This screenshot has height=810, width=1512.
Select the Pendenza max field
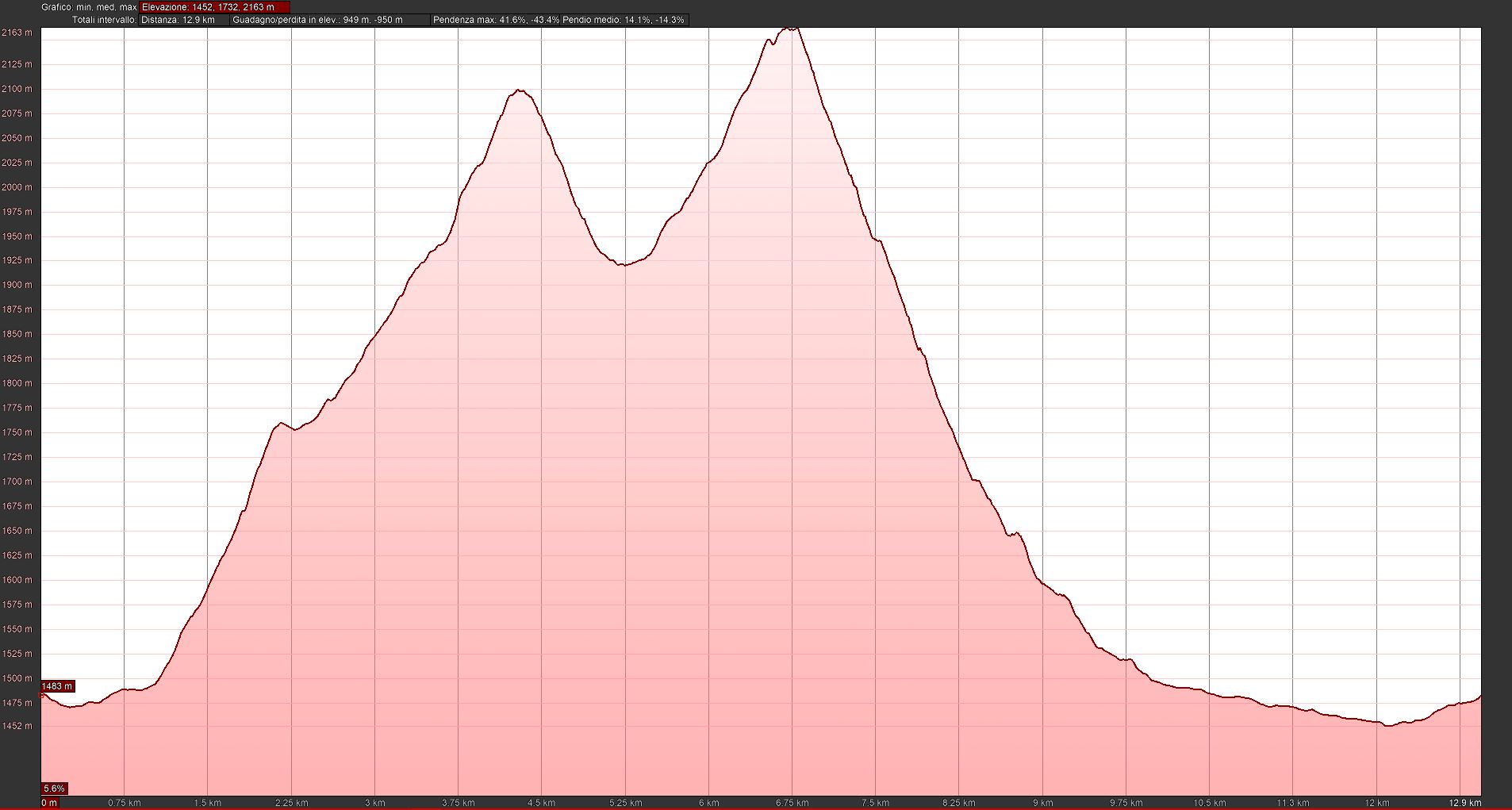point(495,20)
